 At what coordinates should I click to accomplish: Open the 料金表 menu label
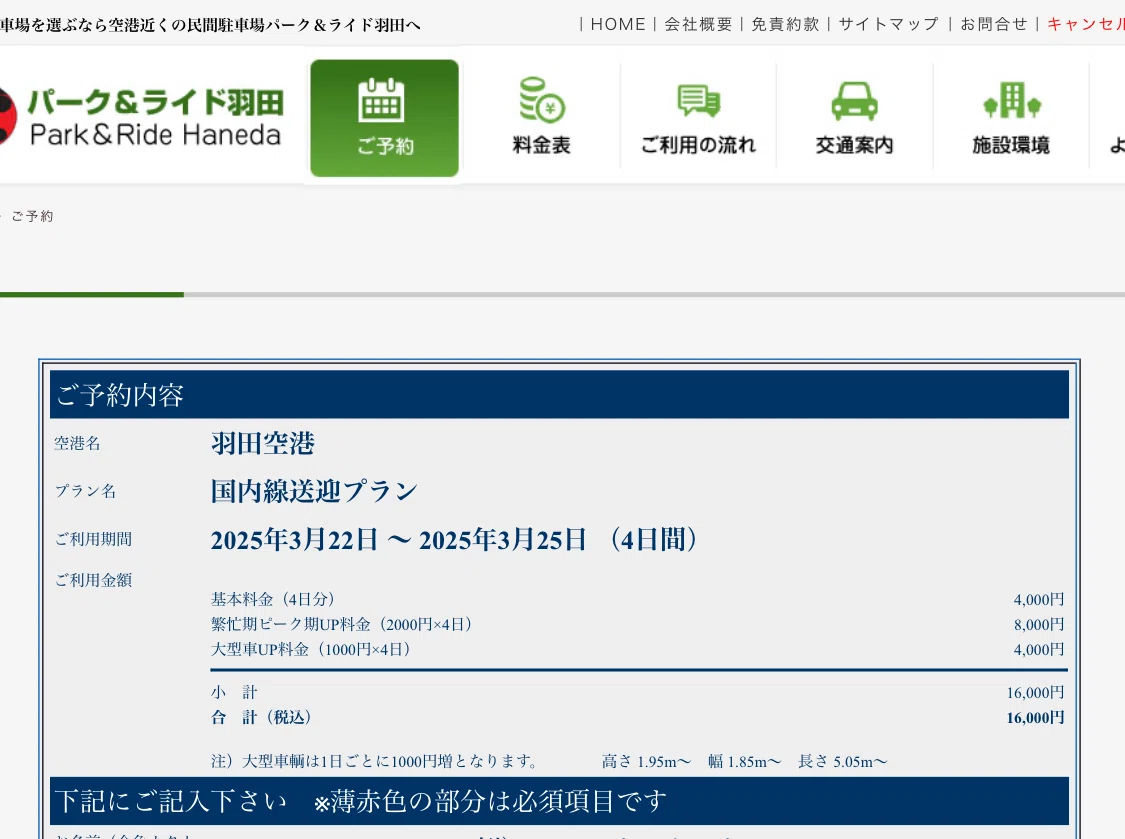pos(541,145)
